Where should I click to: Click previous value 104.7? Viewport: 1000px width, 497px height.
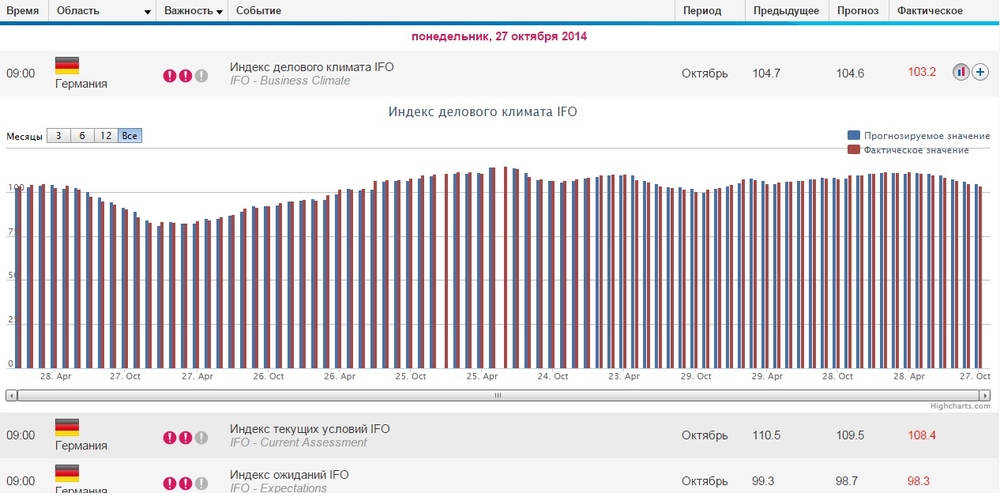coord(767,73)
